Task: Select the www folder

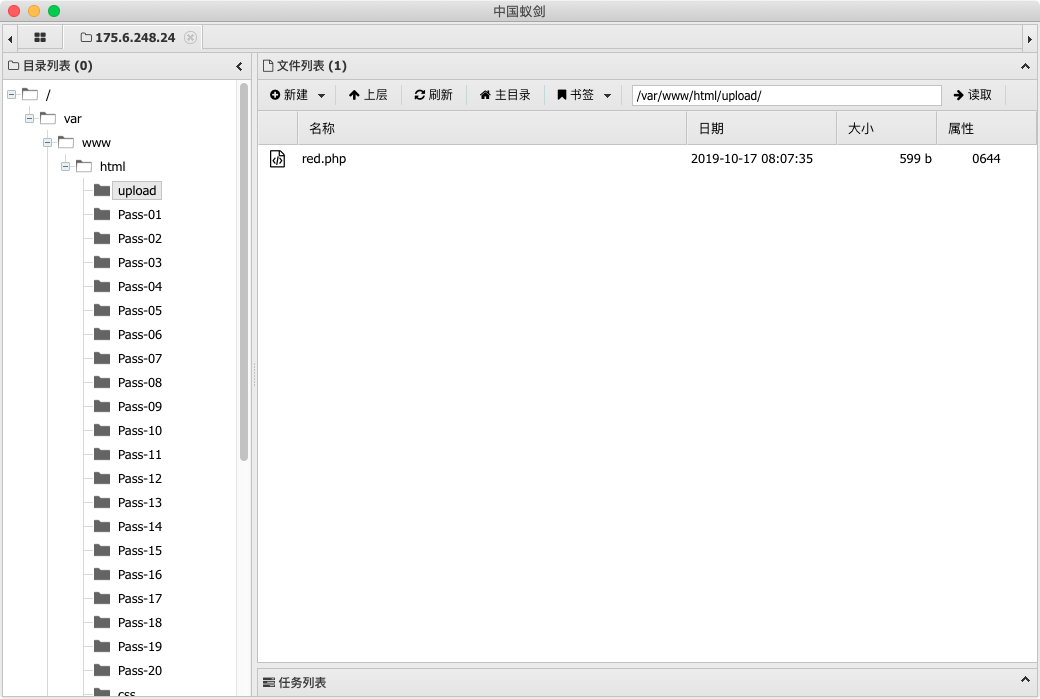Action: click(x=84, y=143)
